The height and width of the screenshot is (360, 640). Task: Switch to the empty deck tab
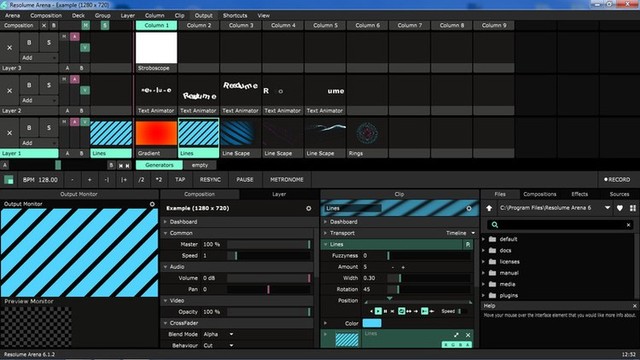(x=200, y=165)
